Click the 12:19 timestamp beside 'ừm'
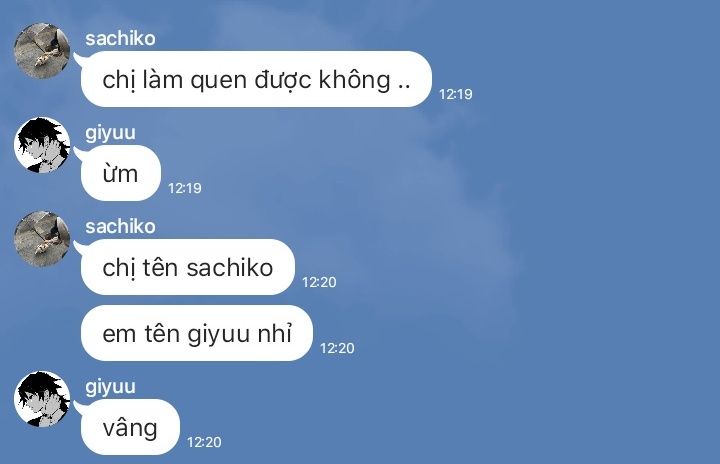The image size is (720, 464). click(x=185, y=188)
